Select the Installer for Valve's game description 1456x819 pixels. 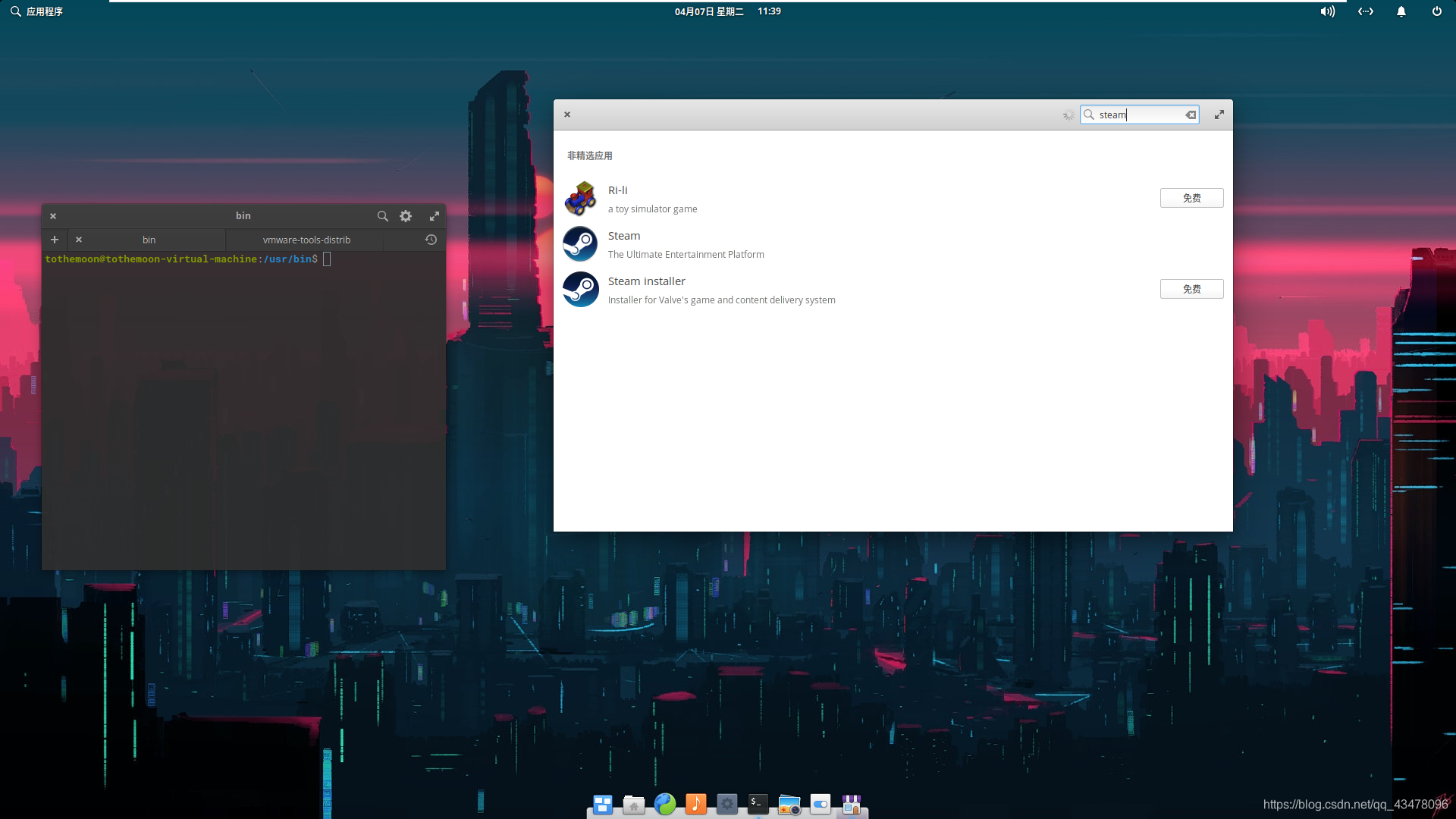tap(721, 300)
